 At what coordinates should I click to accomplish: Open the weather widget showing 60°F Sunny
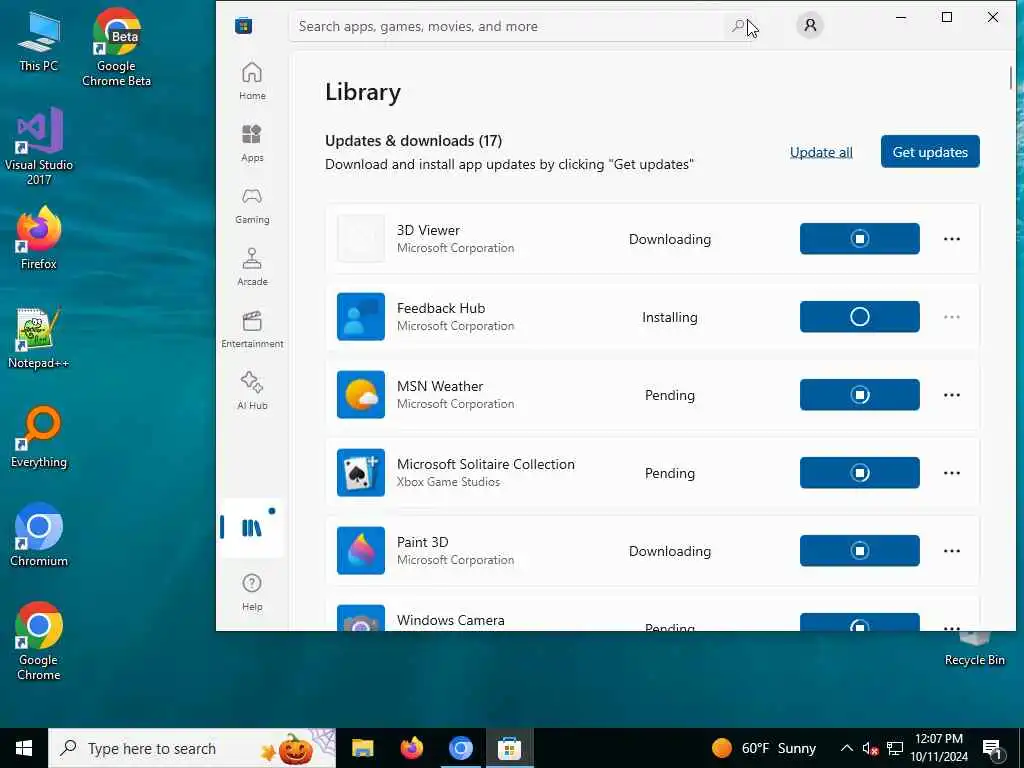[x=764, y=748]
